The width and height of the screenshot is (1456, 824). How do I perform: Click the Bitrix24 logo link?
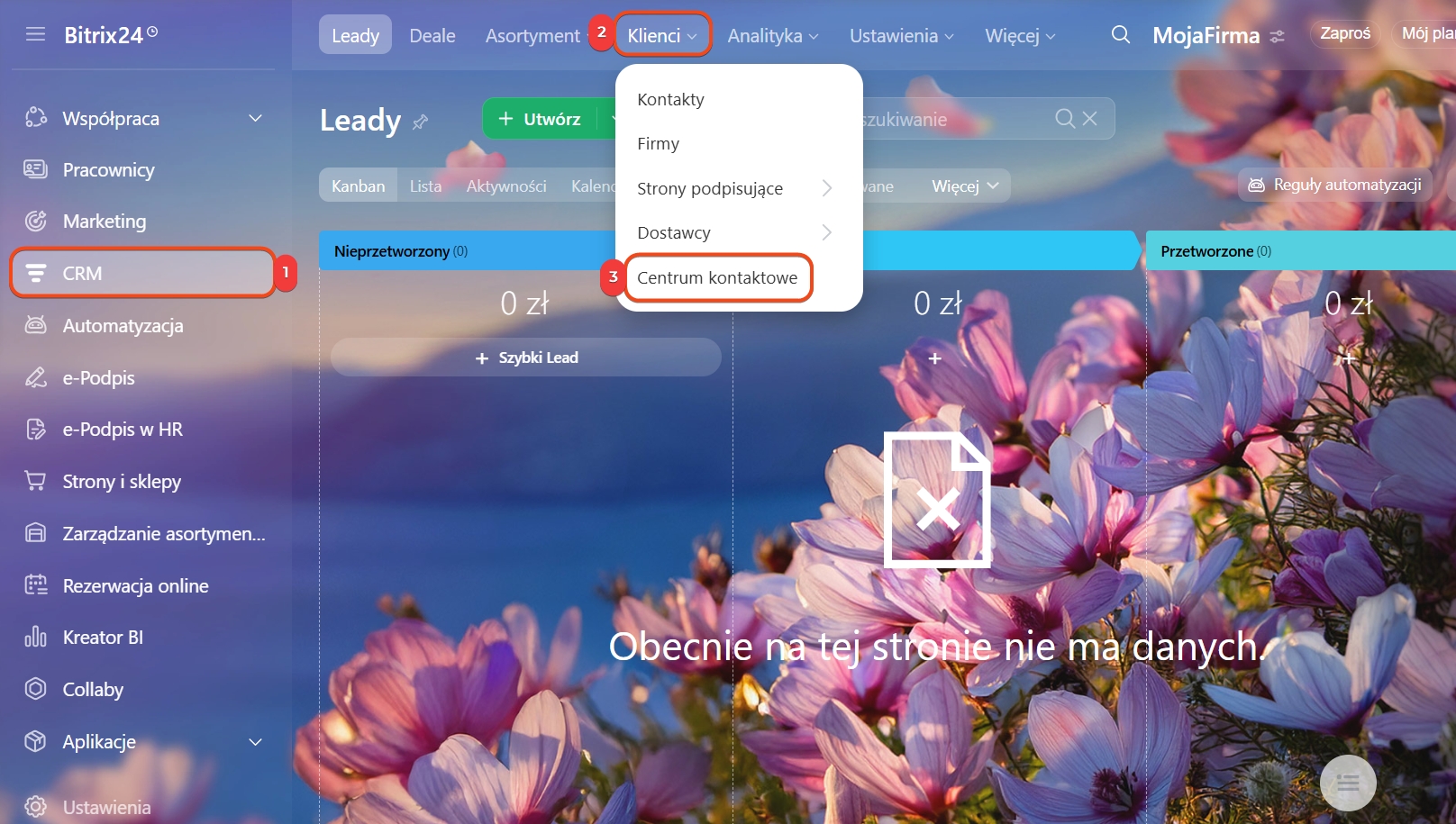pyautogui.click(x=104, y=35)
